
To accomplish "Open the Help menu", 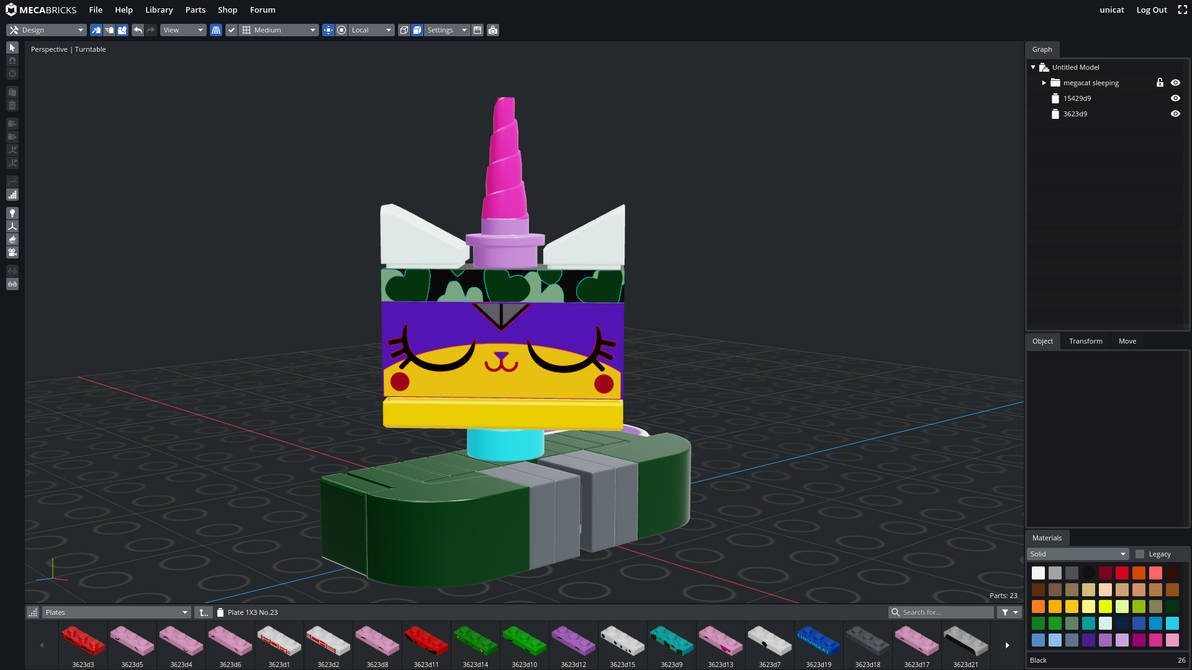I will (x=124, y=10).
